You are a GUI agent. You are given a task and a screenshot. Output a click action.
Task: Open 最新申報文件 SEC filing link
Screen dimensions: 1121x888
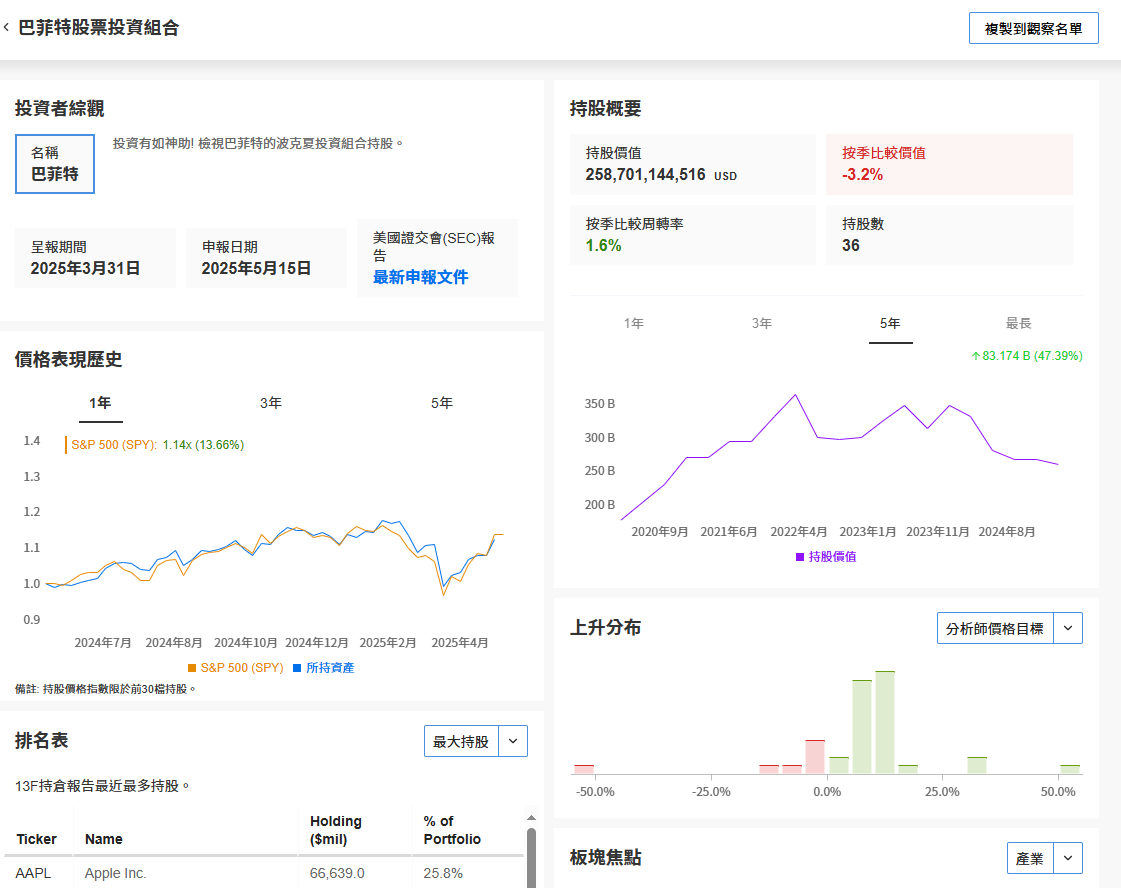420,277
